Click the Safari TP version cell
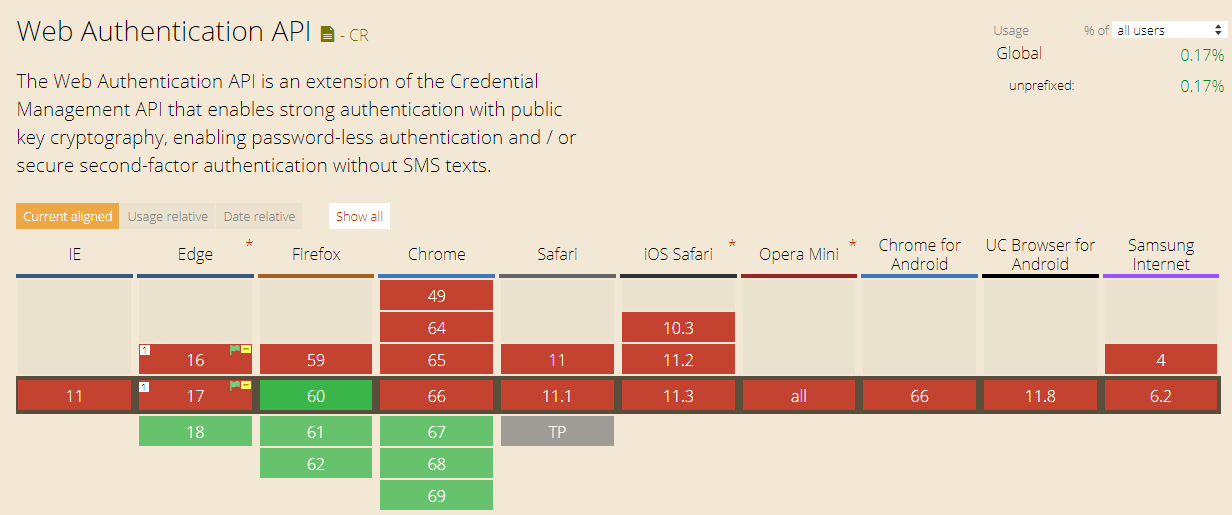The height and width of the screenshot is (515, 1232). (557, 432)
